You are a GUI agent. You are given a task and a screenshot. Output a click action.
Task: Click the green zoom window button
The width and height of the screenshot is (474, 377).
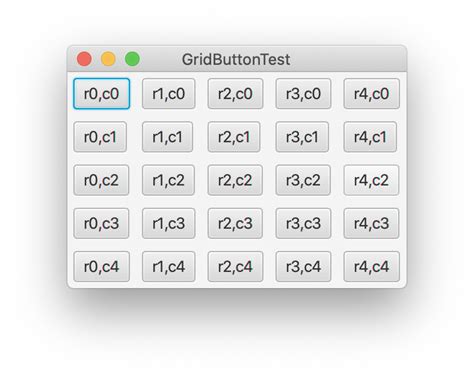coord(132,59)
